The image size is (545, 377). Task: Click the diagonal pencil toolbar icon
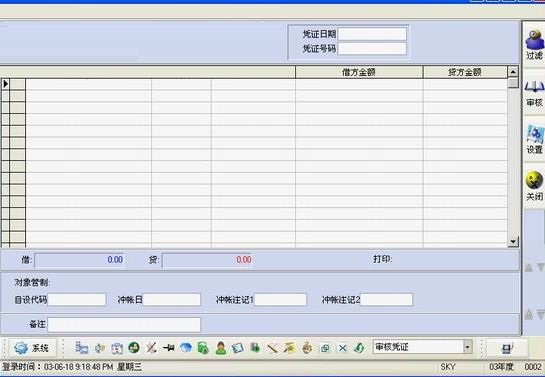click(x=272, y=348)
